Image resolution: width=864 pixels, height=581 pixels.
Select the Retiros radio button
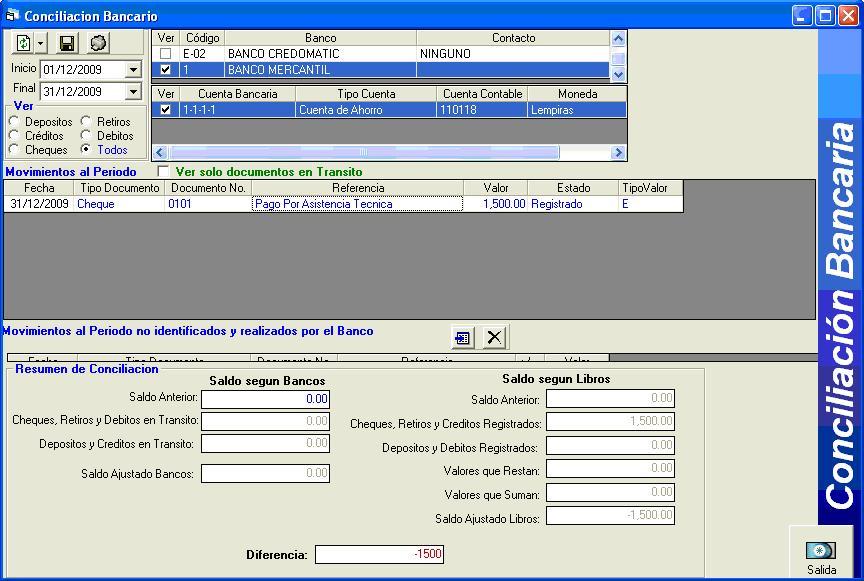coord(85,121)
